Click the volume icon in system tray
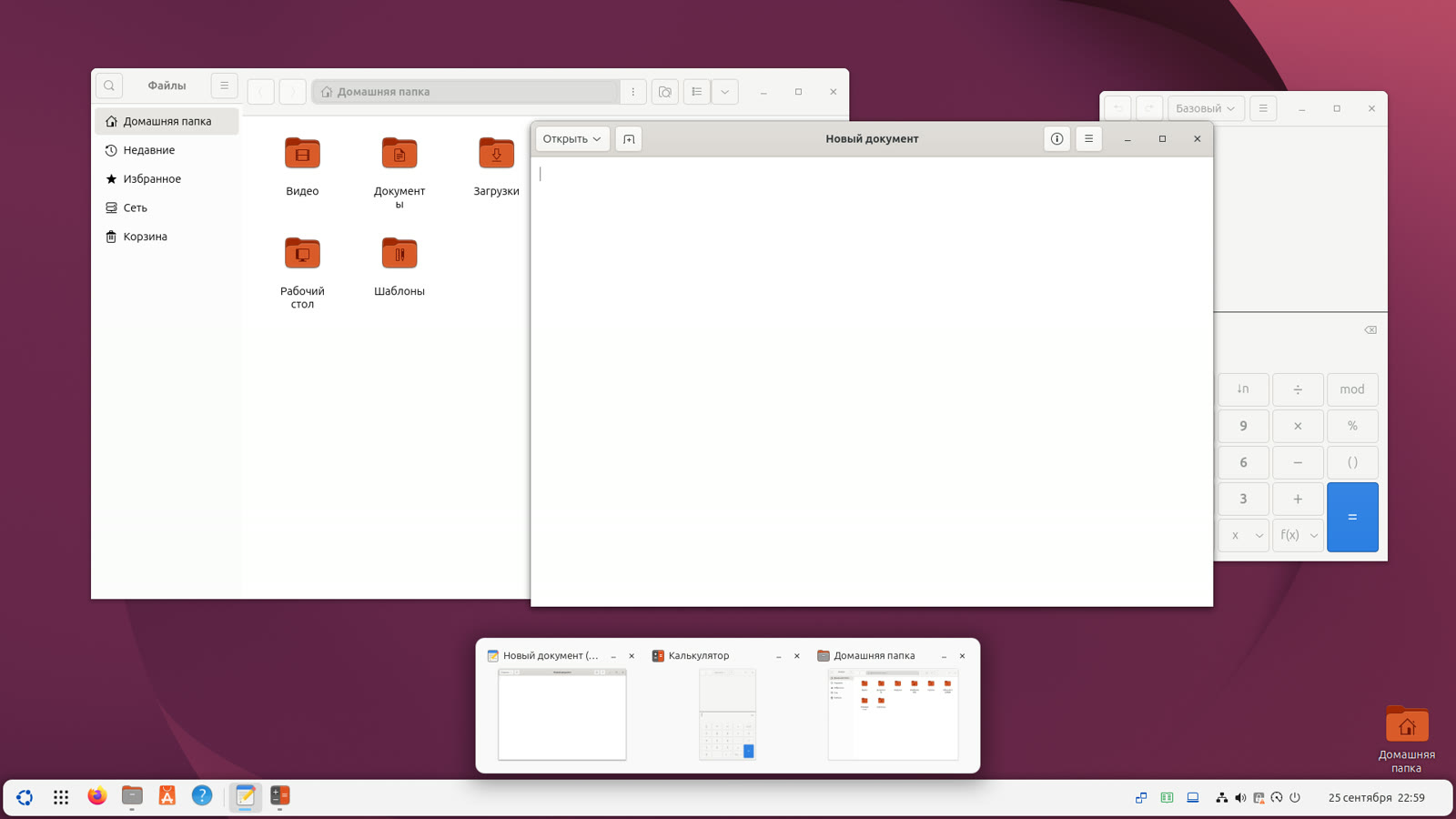The image size is (1456, 819). pyautogui.click(x=1240, y=798)
